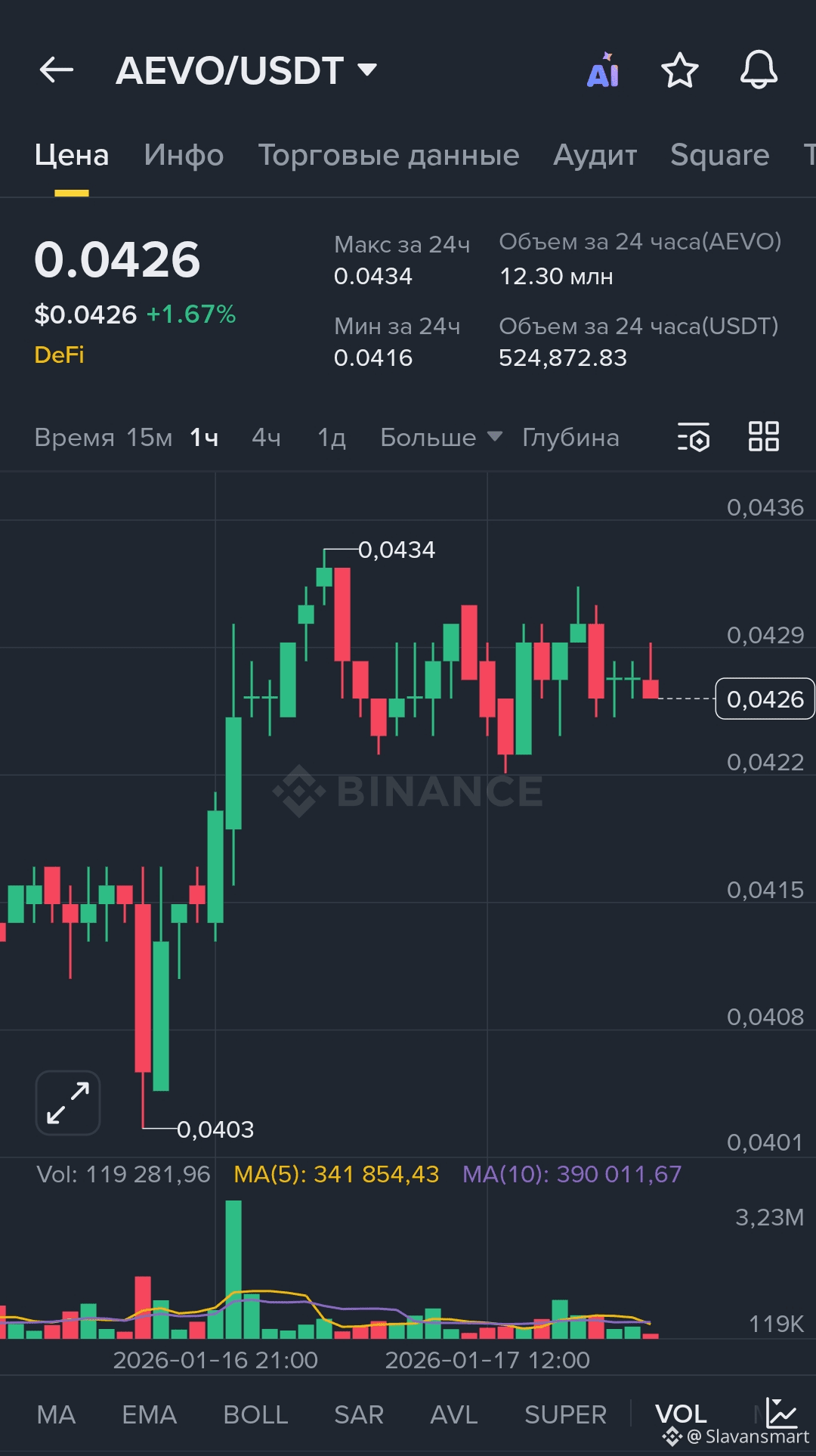Viewport: 816px width, 1456px height.
Task: Show the Глубина depth chart
Action: pyautogui.click(x=570, y=437)
